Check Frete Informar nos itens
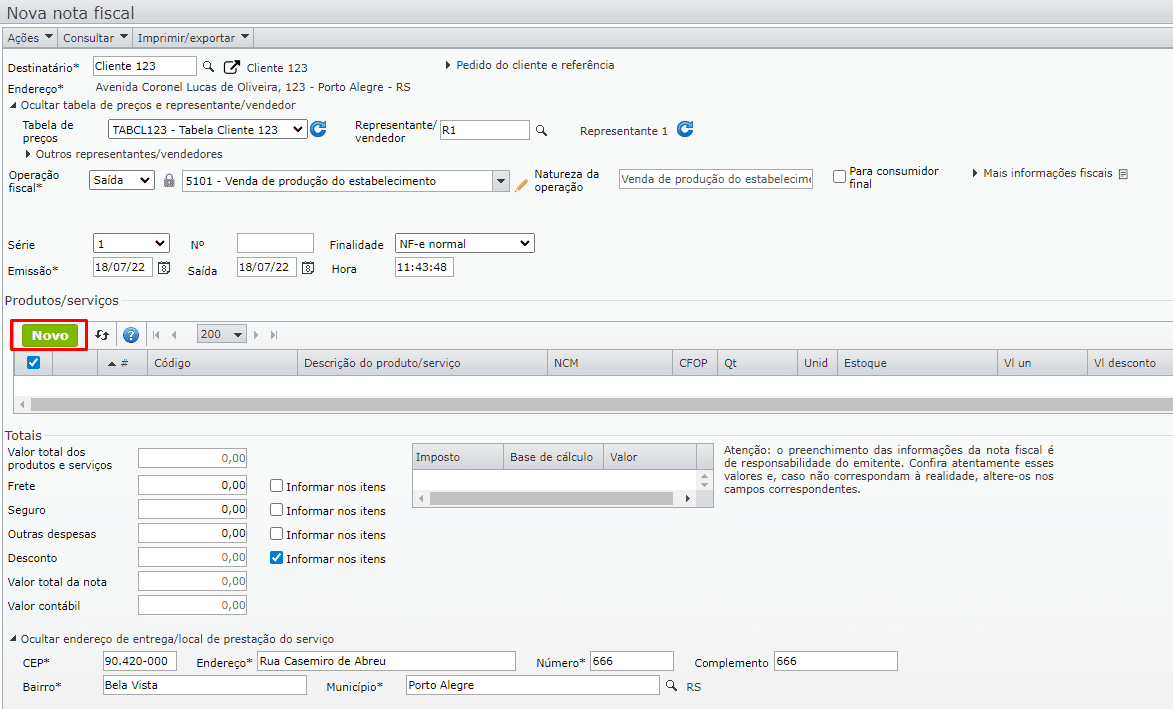This screenshot has width=1173, height=709. (x=276, y=486)
